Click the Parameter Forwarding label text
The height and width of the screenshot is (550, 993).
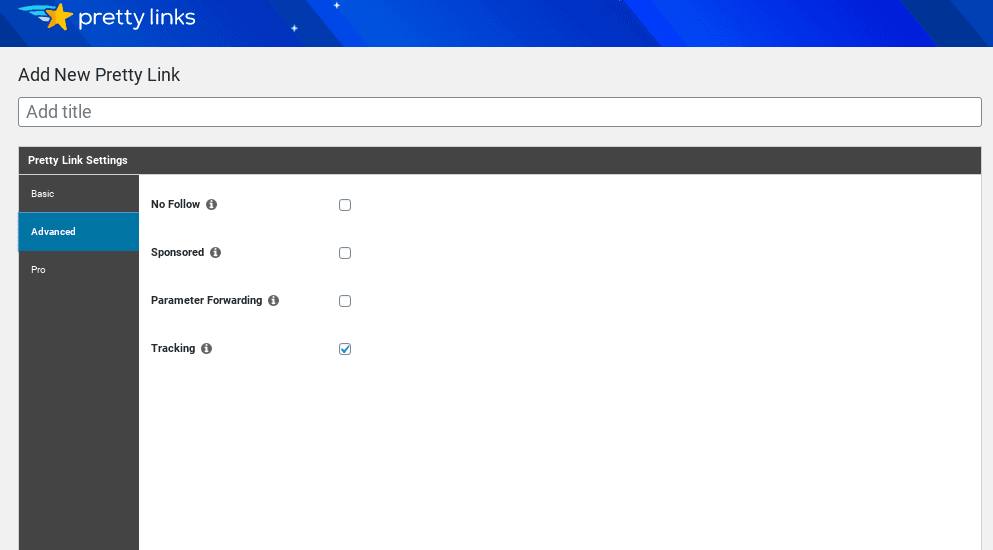pyautogui.click(x=206, y=300)
